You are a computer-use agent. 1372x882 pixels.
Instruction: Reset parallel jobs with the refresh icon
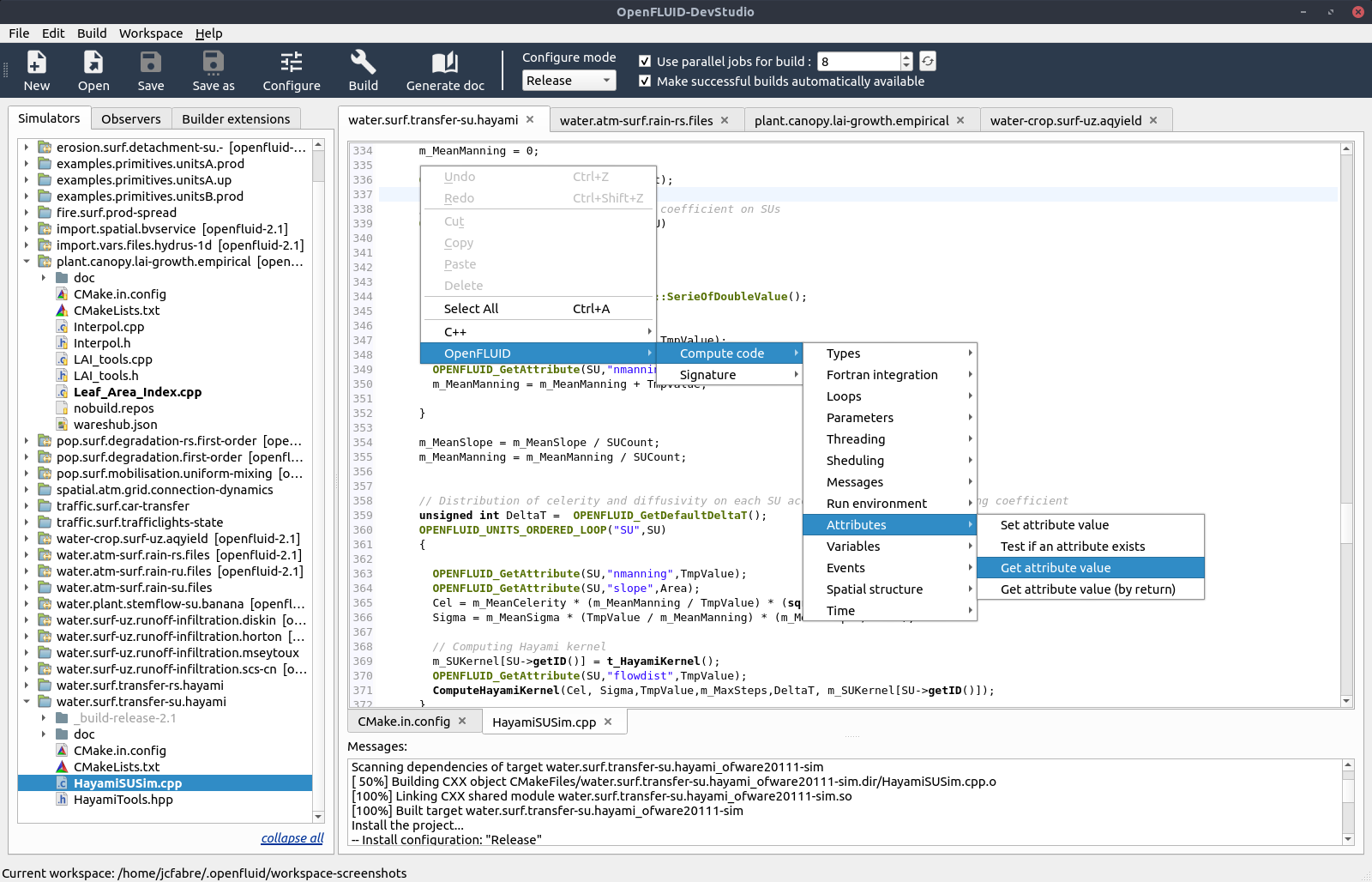coord(928,61)
